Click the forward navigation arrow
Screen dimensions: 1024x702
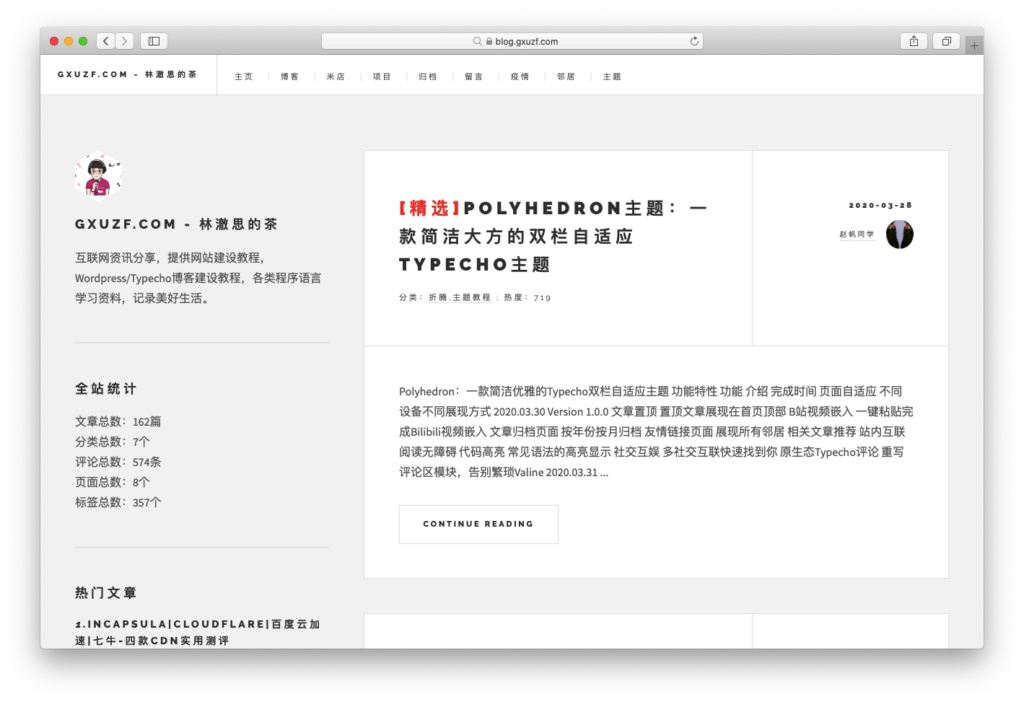point(124,41)
